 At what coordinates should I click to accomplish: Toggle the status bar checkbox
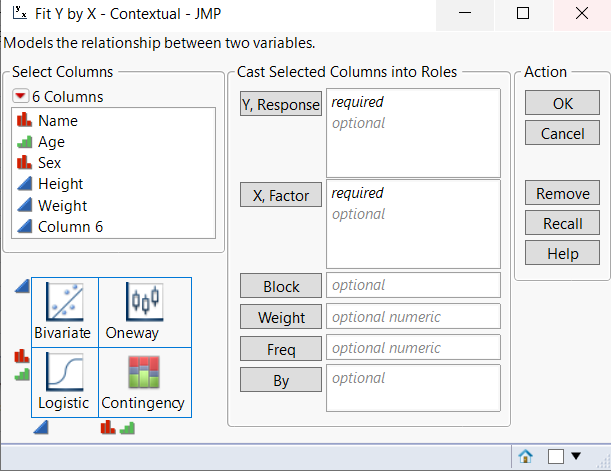(x=556, y=456)
